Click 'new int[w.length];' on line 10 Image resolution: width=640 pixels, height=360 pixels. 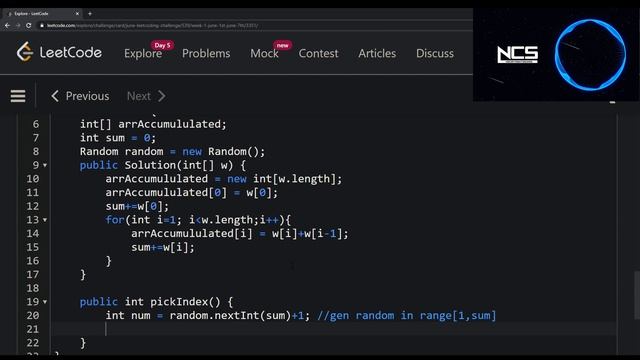[284, 179]
